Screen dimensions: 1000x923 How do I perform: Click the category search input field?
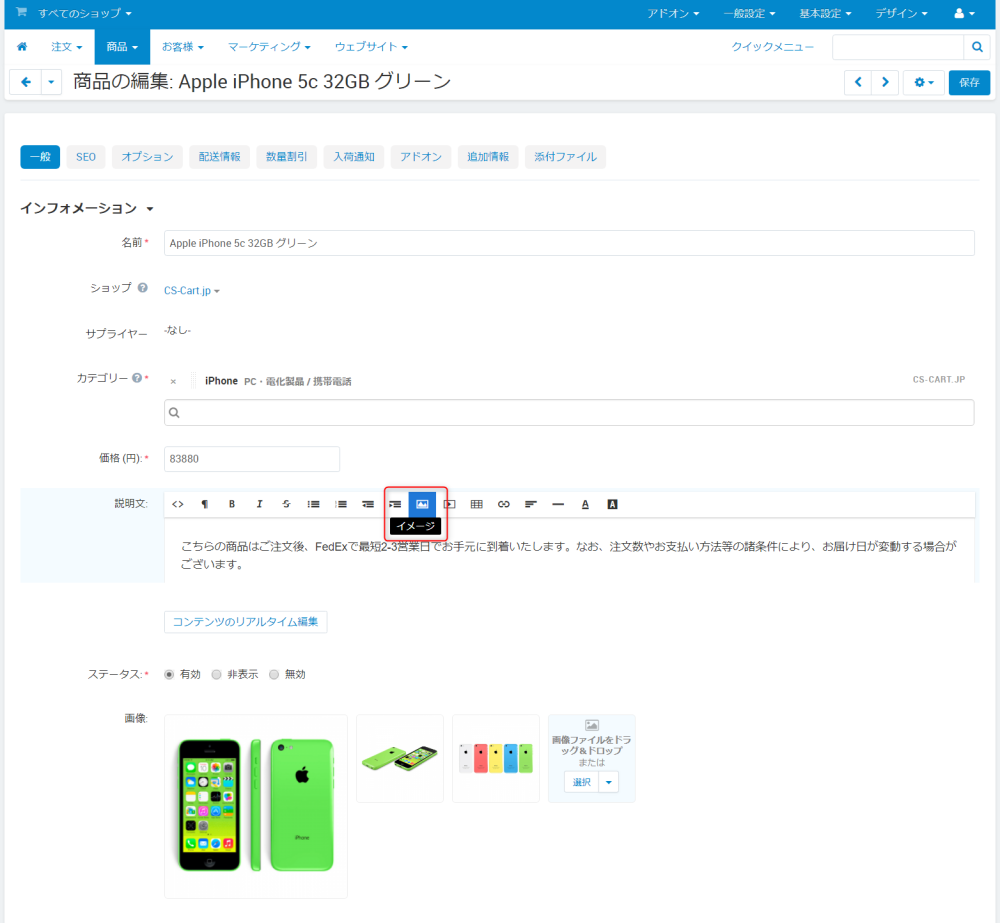pyautogui.click(x=569, y=413)
